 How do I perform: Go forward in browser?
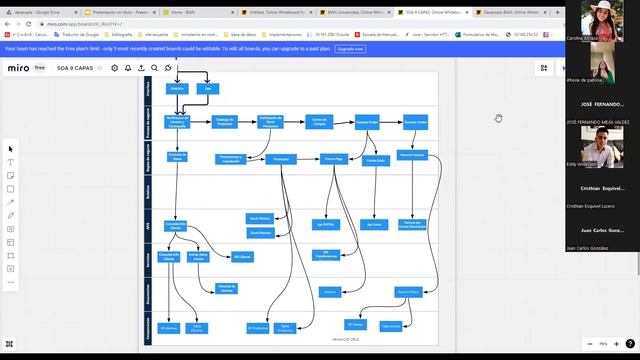[x=18, y=24]
